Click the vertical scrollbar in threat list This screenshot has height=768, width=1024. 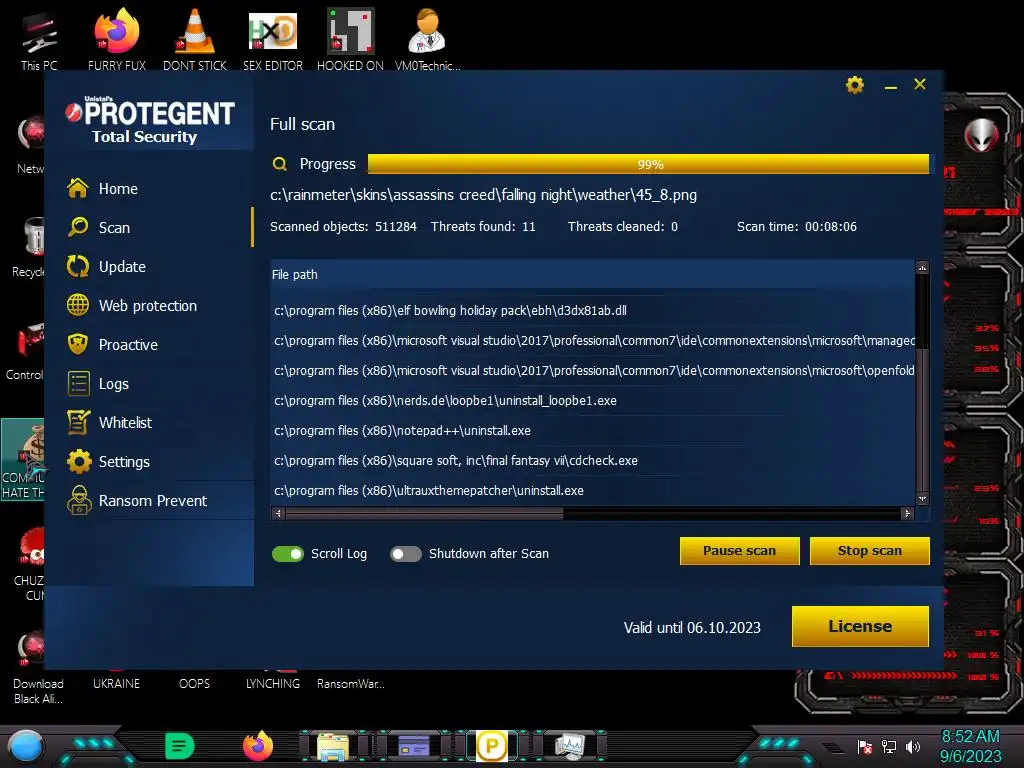point(922,383)
